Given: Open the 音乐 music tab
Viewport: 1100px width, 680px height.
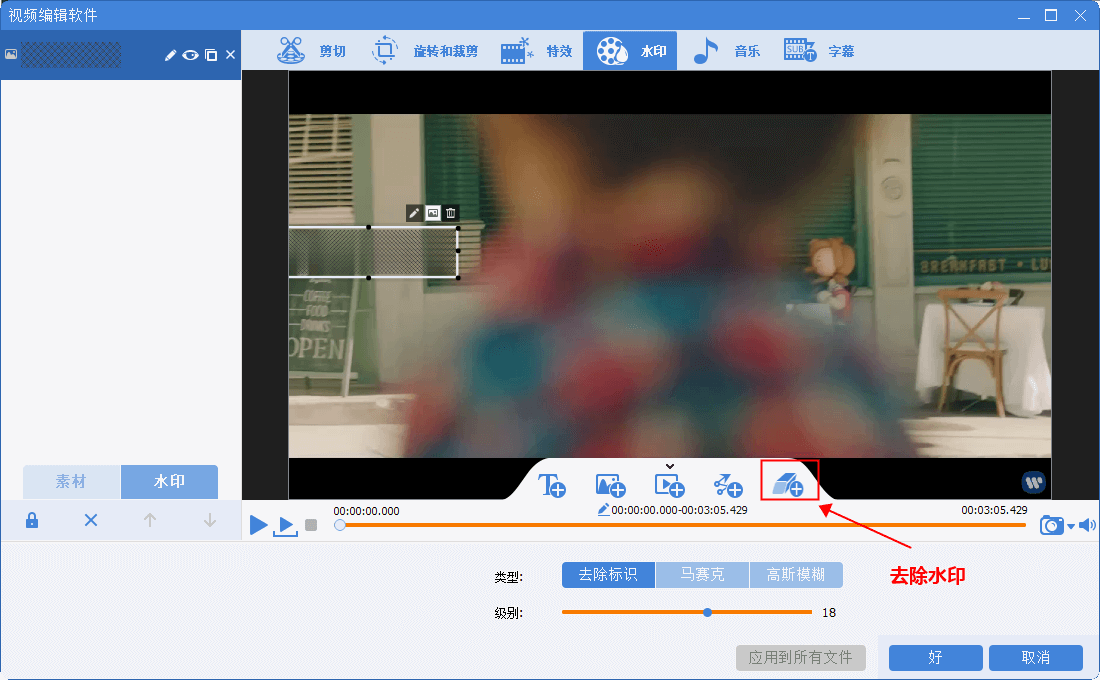Looking at the screenshot, I should pyautogui.click(x=726, y=51).
